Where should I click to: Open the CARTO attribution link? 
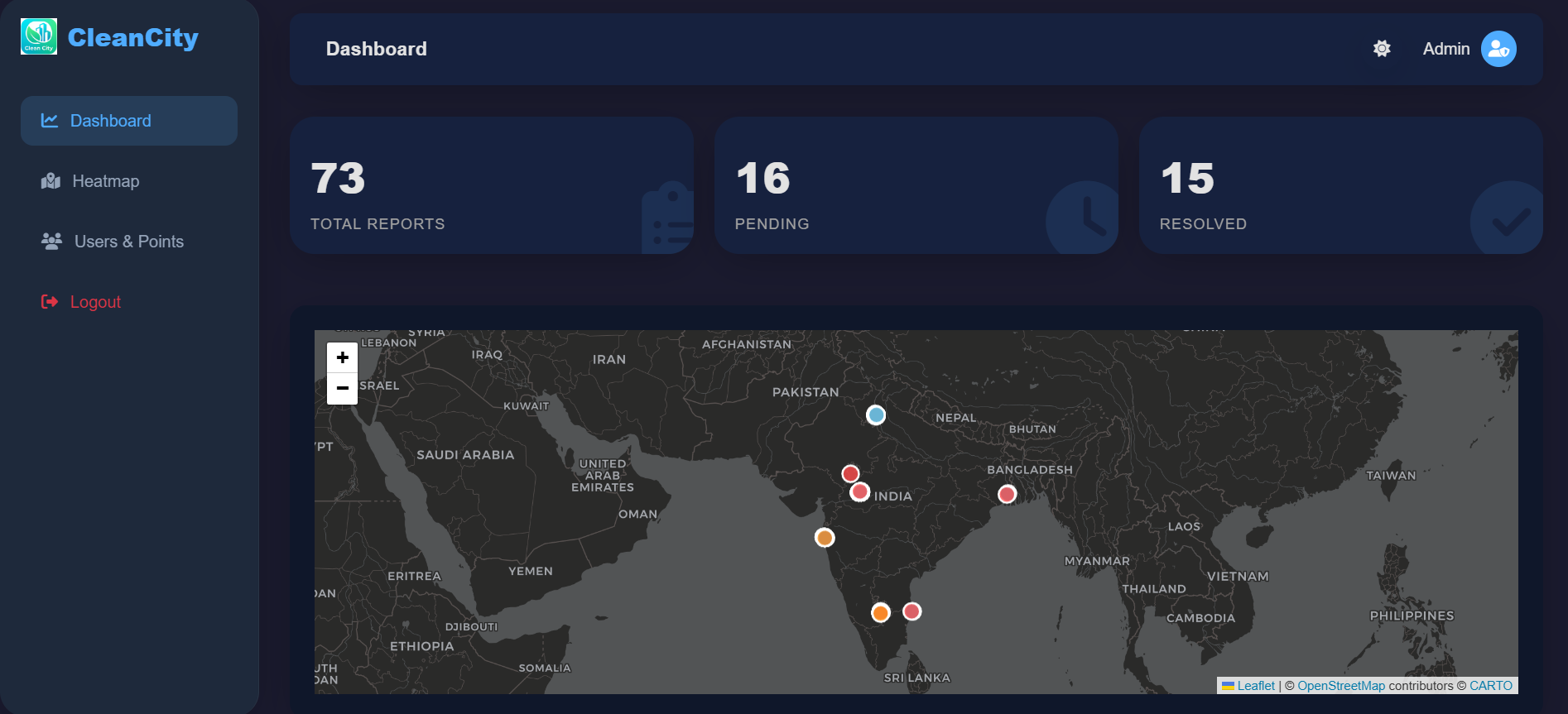tap(1490, 686)
